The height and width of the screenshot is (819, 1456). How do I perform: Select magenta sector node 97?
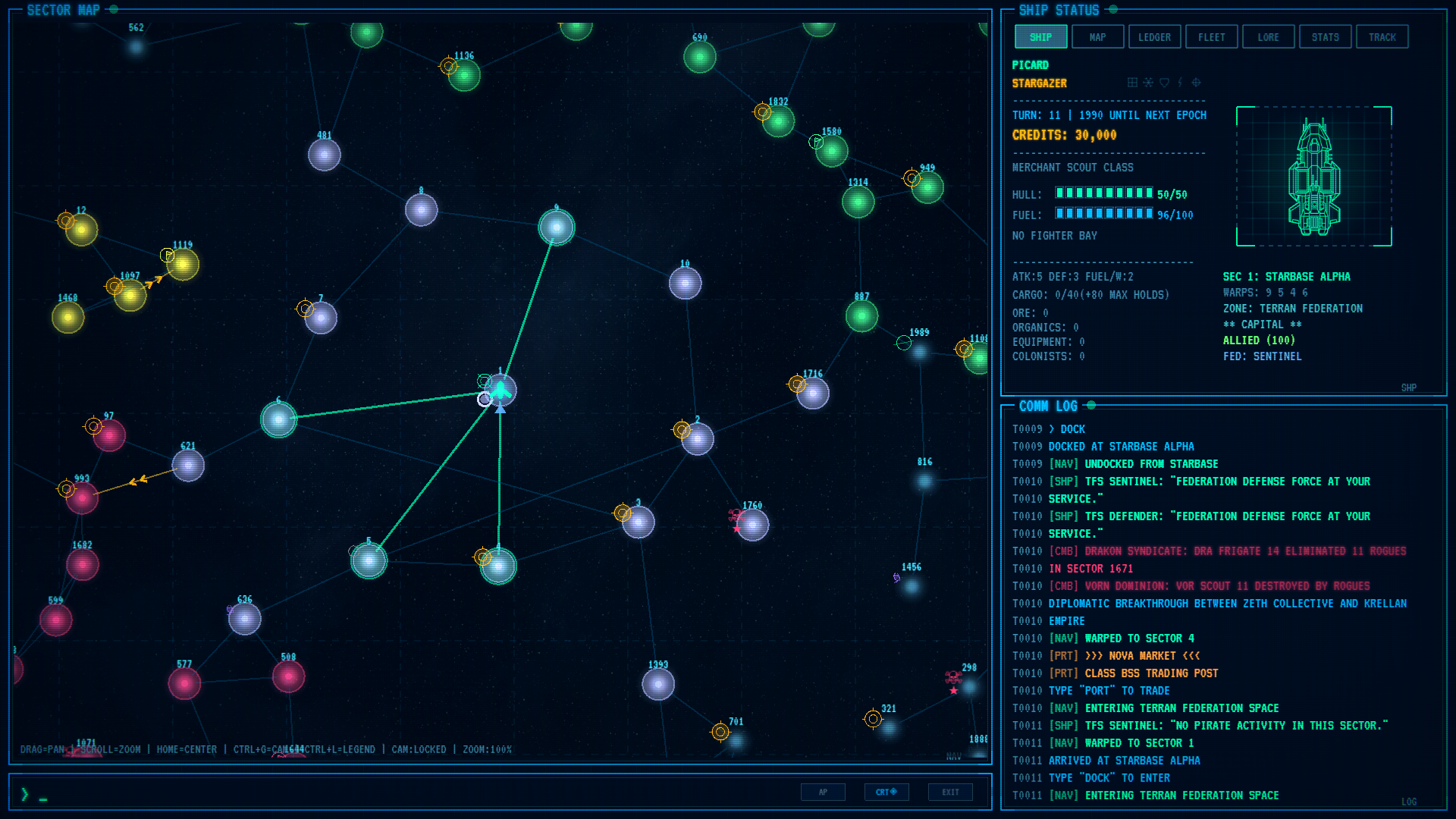click(x=108, y=435)
